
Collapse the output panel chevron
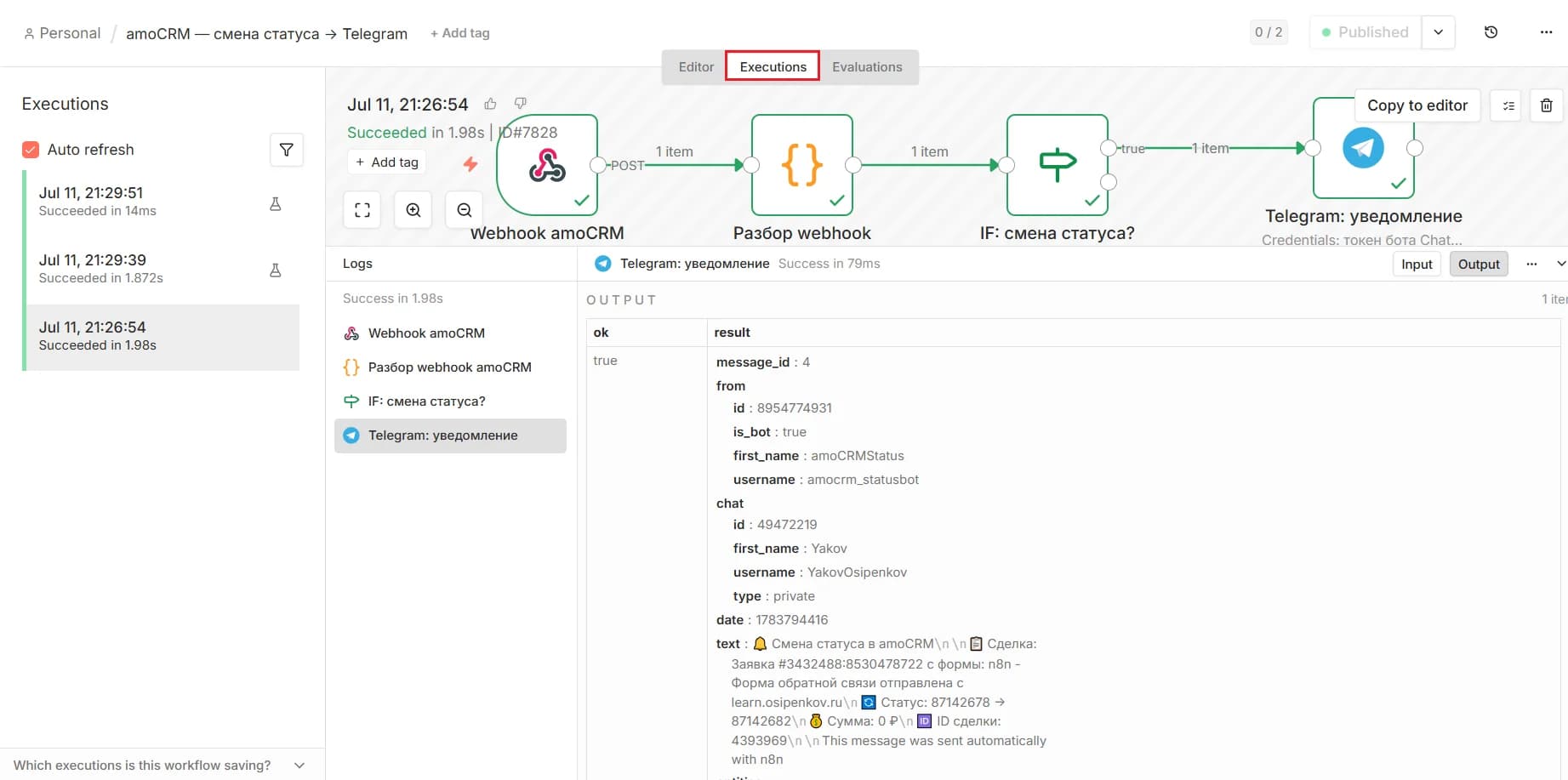(x=1561, y=264)
